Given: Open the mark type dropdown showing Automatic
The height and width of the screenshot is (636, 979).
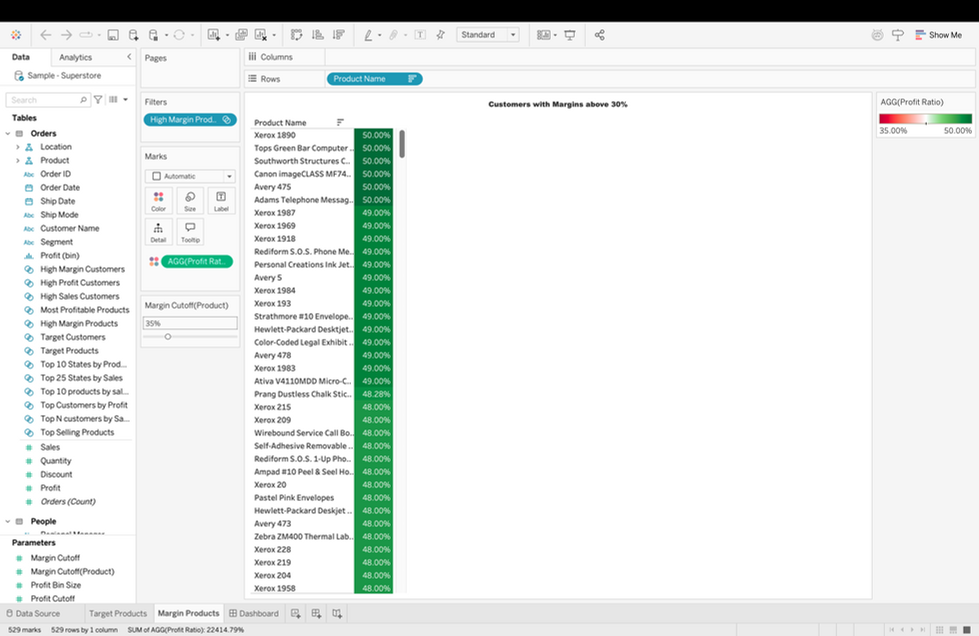Looking at the screenshot, I should [190, 176].
